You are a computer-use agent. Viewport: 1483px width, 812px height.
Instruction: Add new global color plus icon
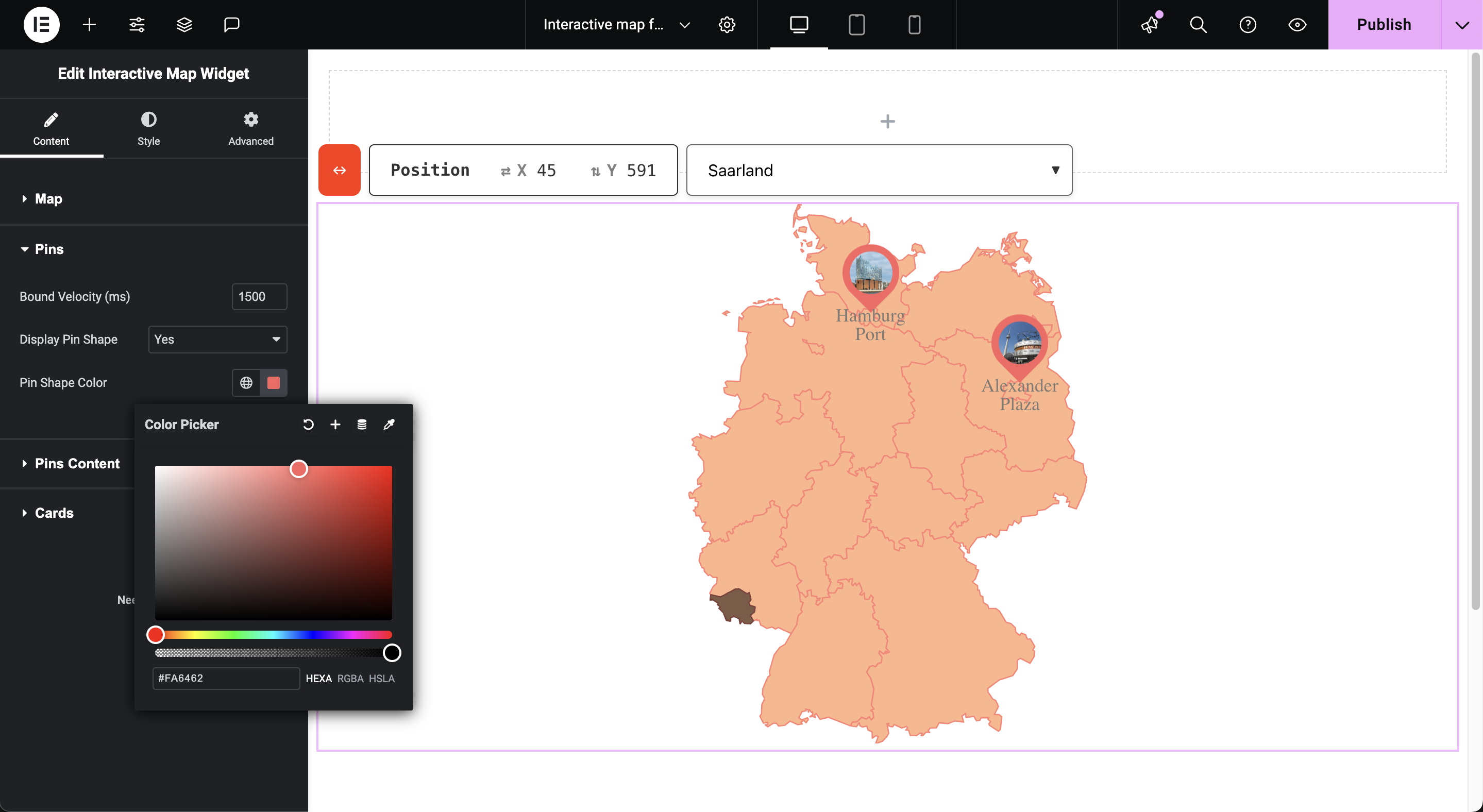335,425
